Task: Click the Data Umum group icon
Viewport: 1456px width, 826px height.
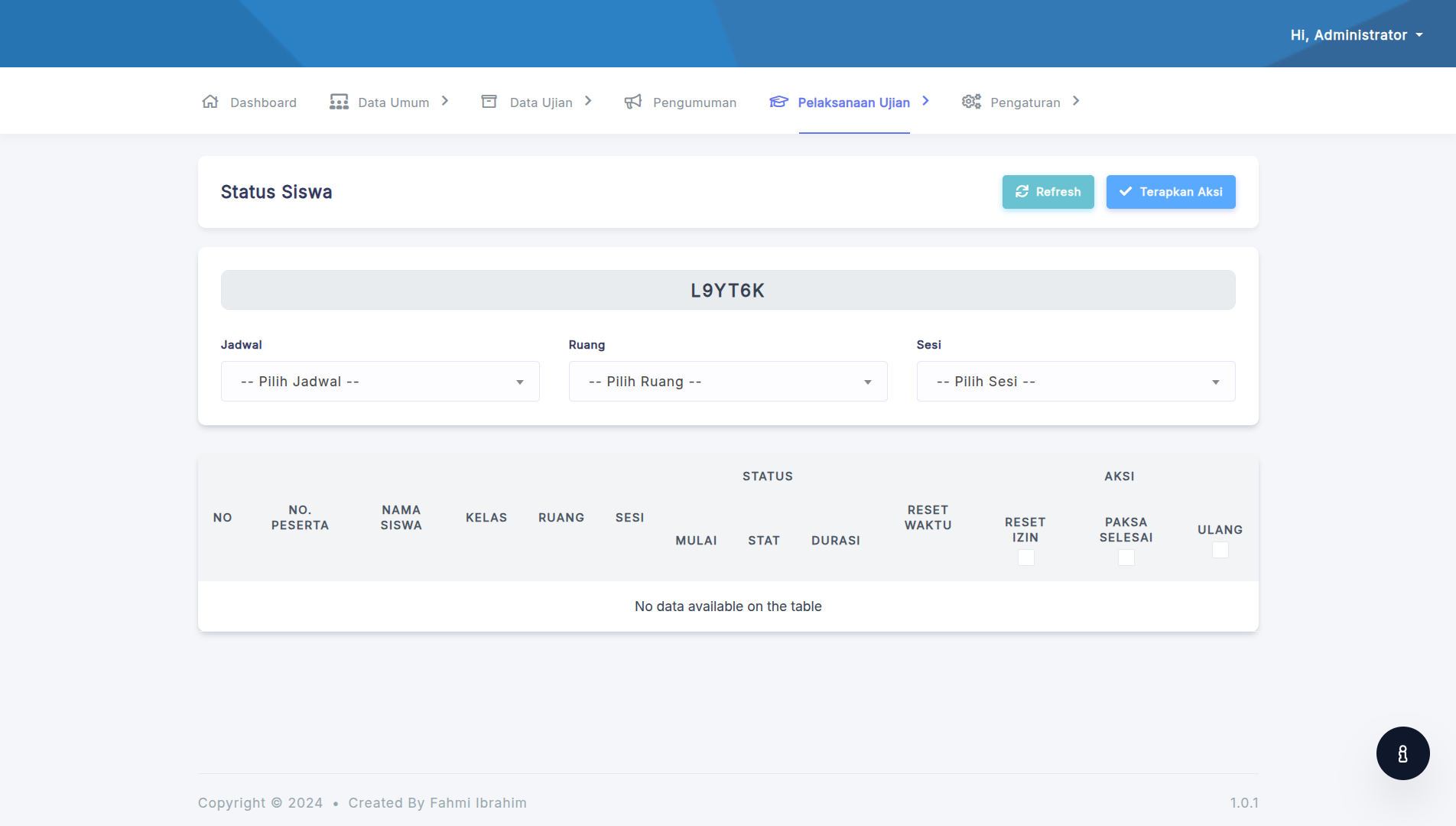Action: (339, 102)
